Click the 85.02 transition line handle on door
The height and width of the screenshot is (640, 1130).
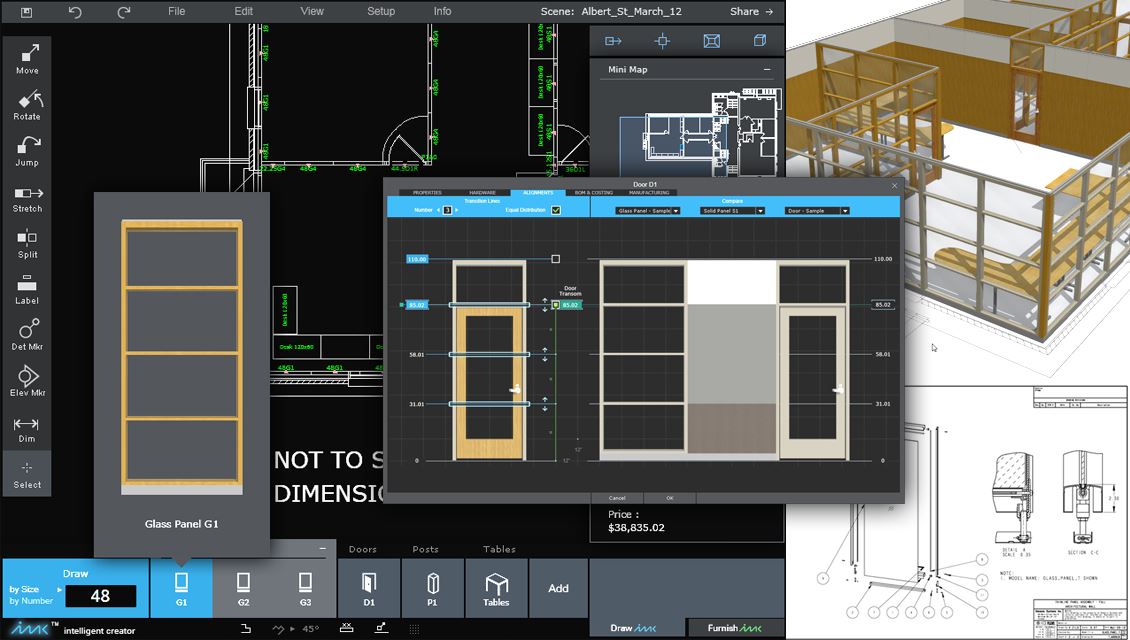[489, 305]
